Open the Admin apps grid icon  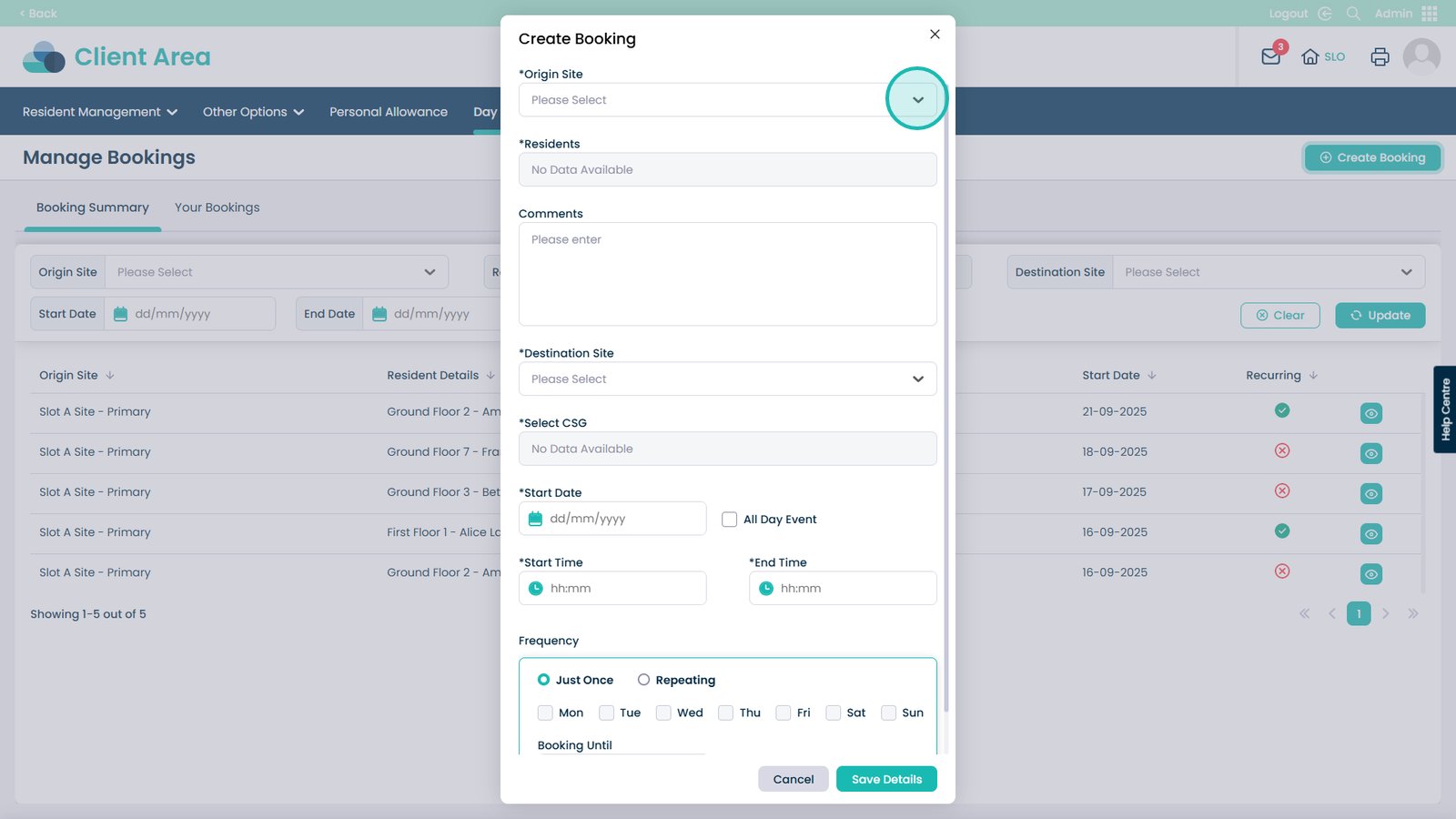pos(1430,14)
